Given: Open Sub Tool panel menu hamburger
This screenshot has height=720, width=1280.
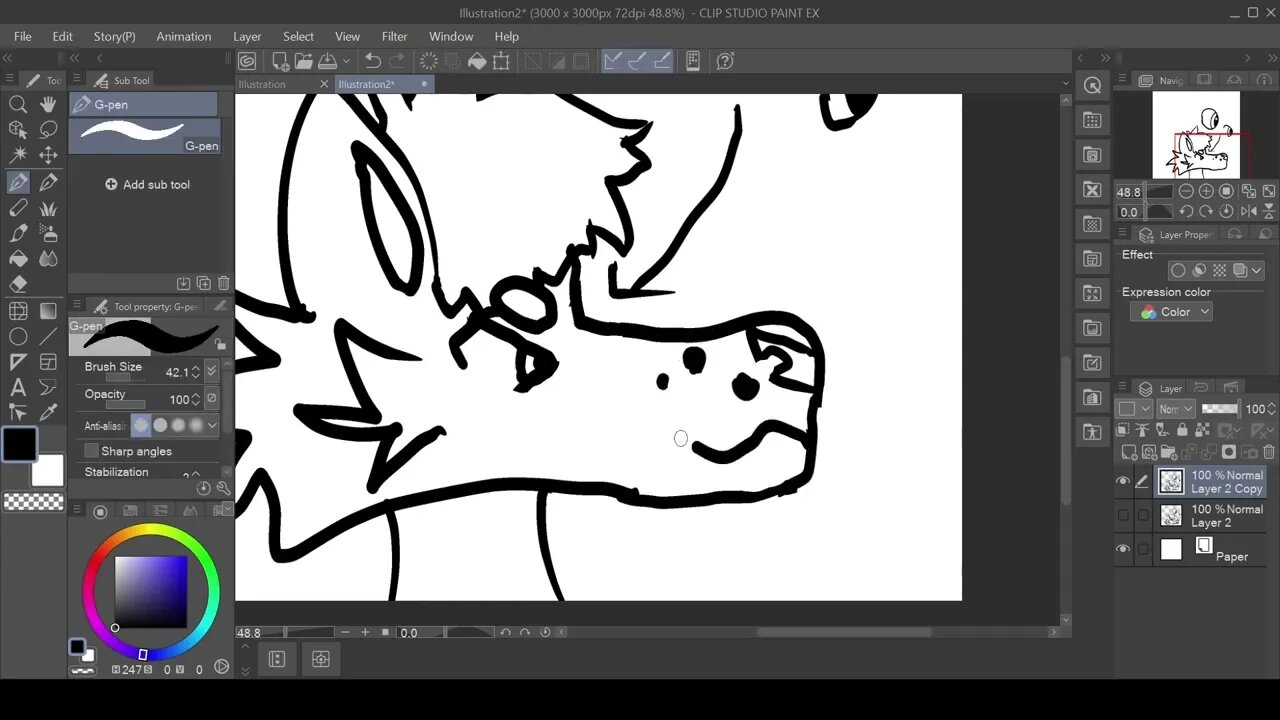Looking at the screenshot, I should [77, 80].
